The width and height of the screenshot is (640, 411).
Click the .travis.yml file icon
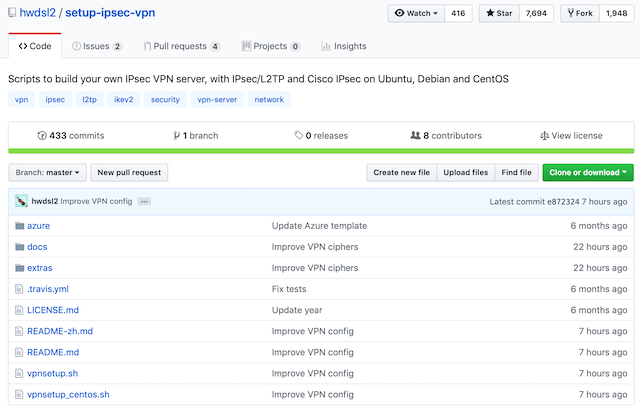[19, 289]
